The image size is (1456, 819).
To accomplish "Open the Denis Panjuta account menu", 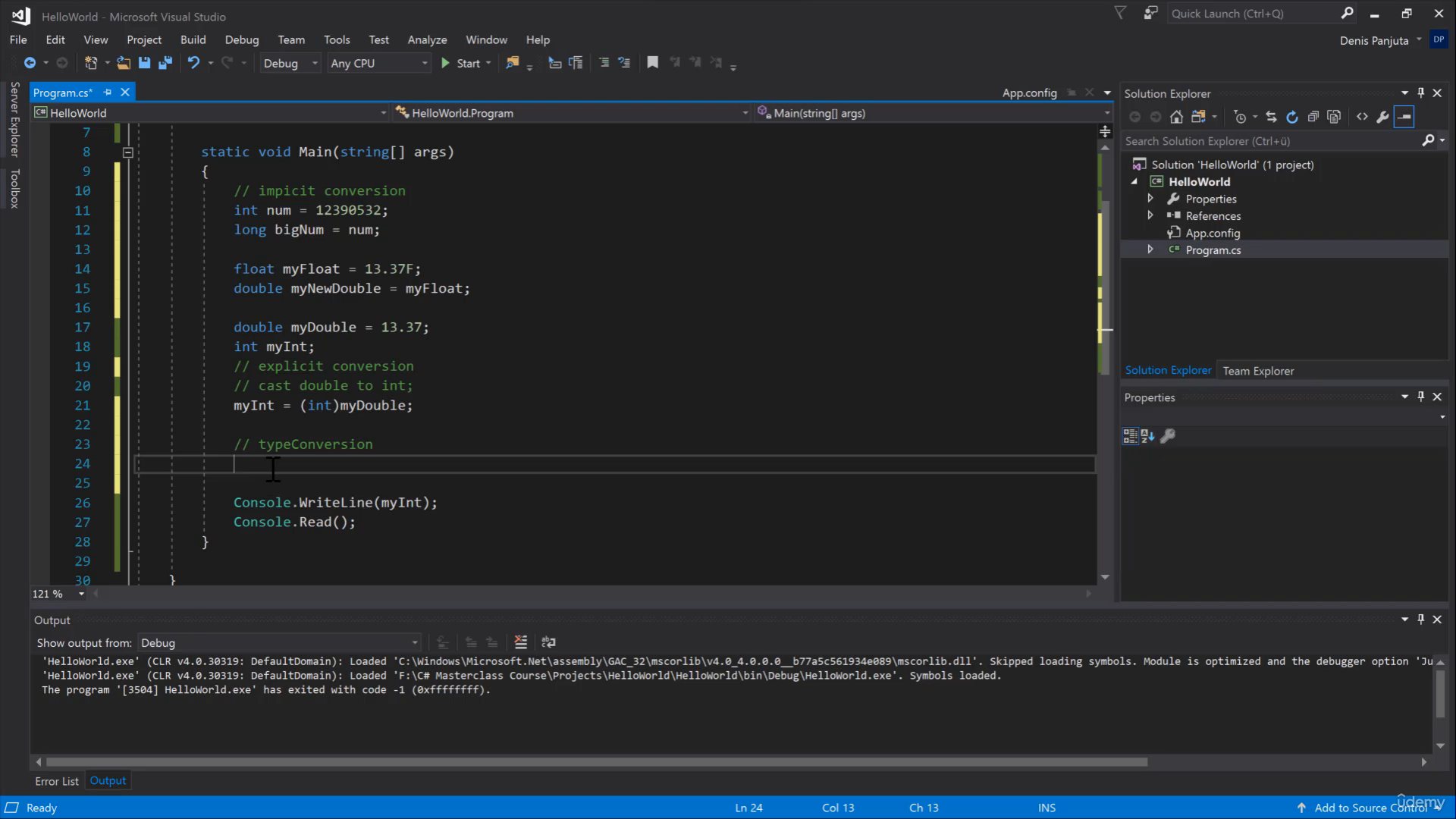I will click(x=1380, y=40).
